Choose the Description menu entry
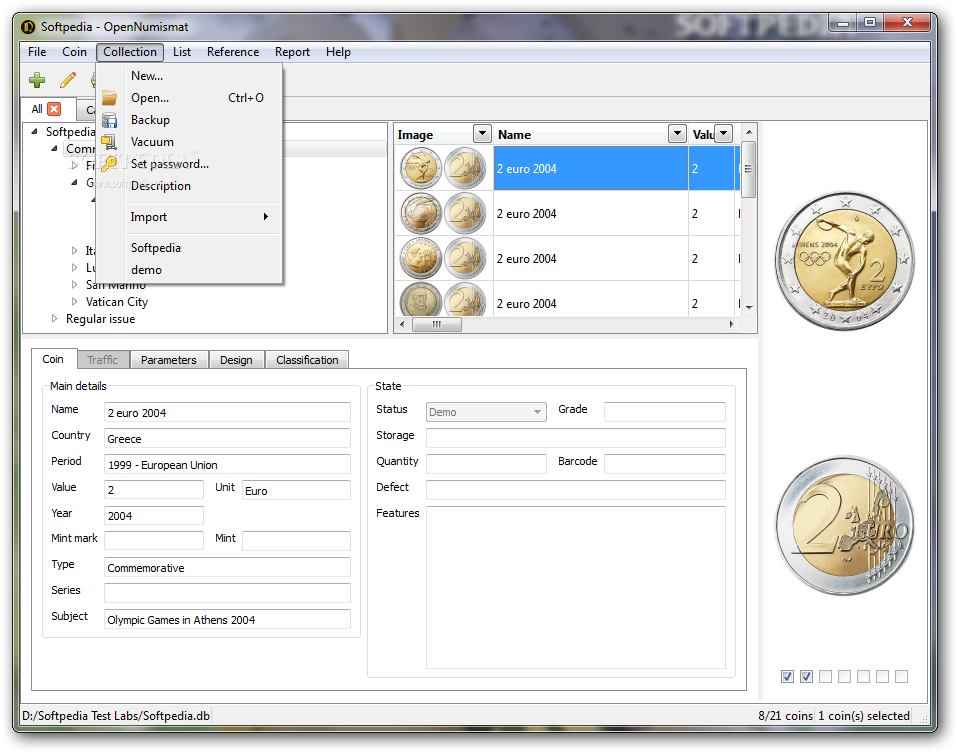 pyautogui.click(x=189, y=186)
